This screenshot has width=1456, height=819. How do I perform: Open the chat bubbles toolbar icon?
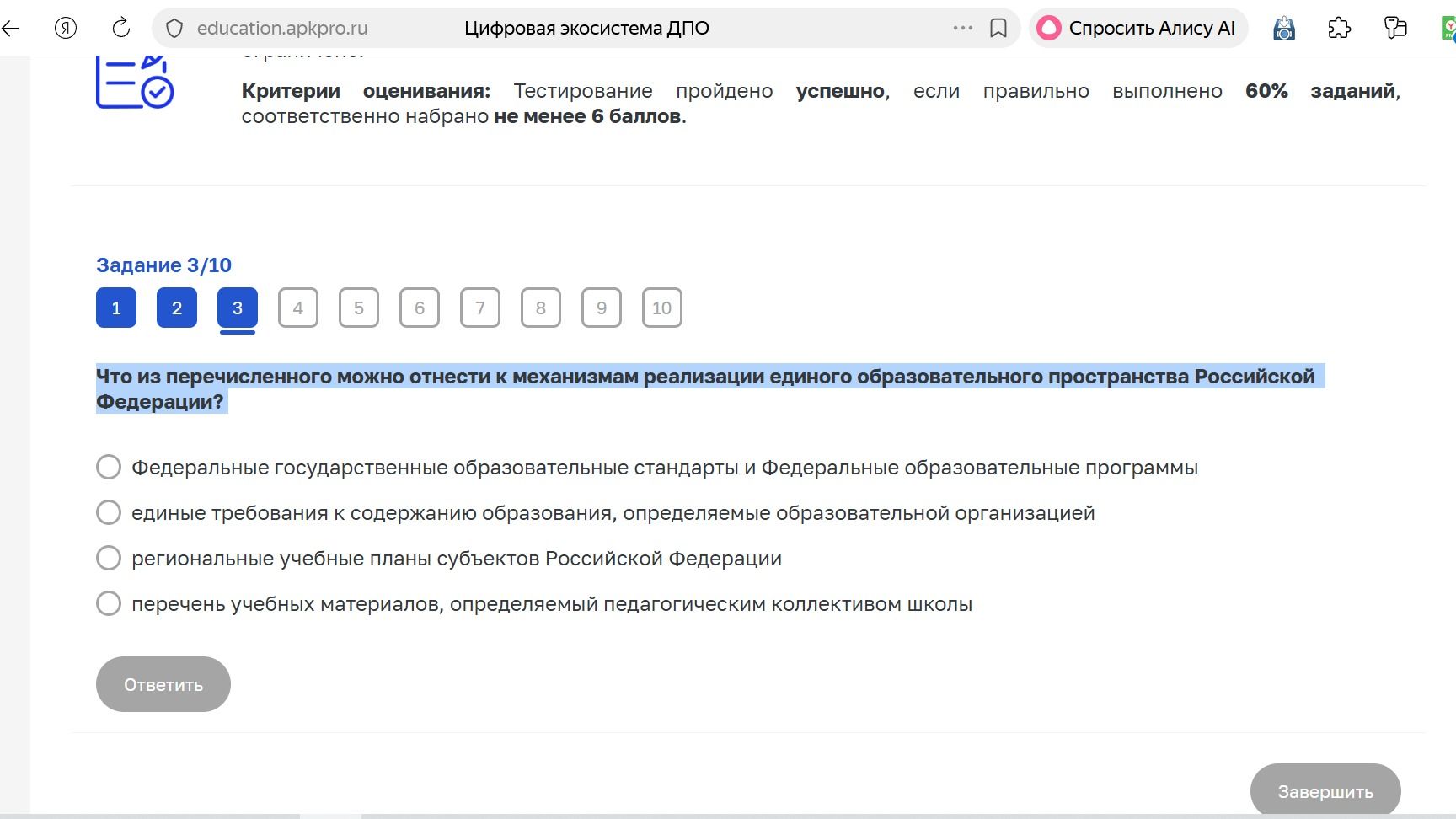click(x=1395, y=28)
